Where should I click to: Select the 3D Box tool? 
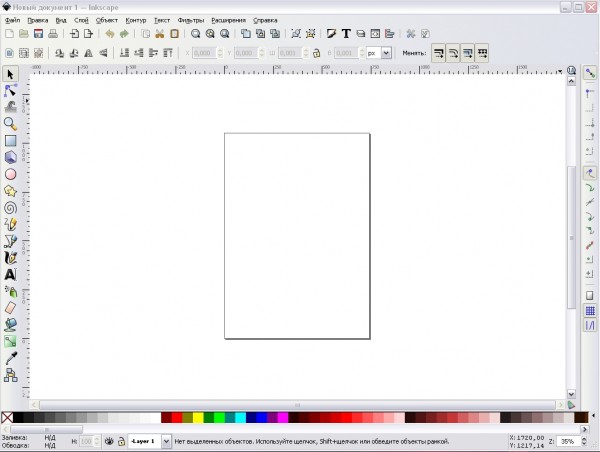point(10,157)
